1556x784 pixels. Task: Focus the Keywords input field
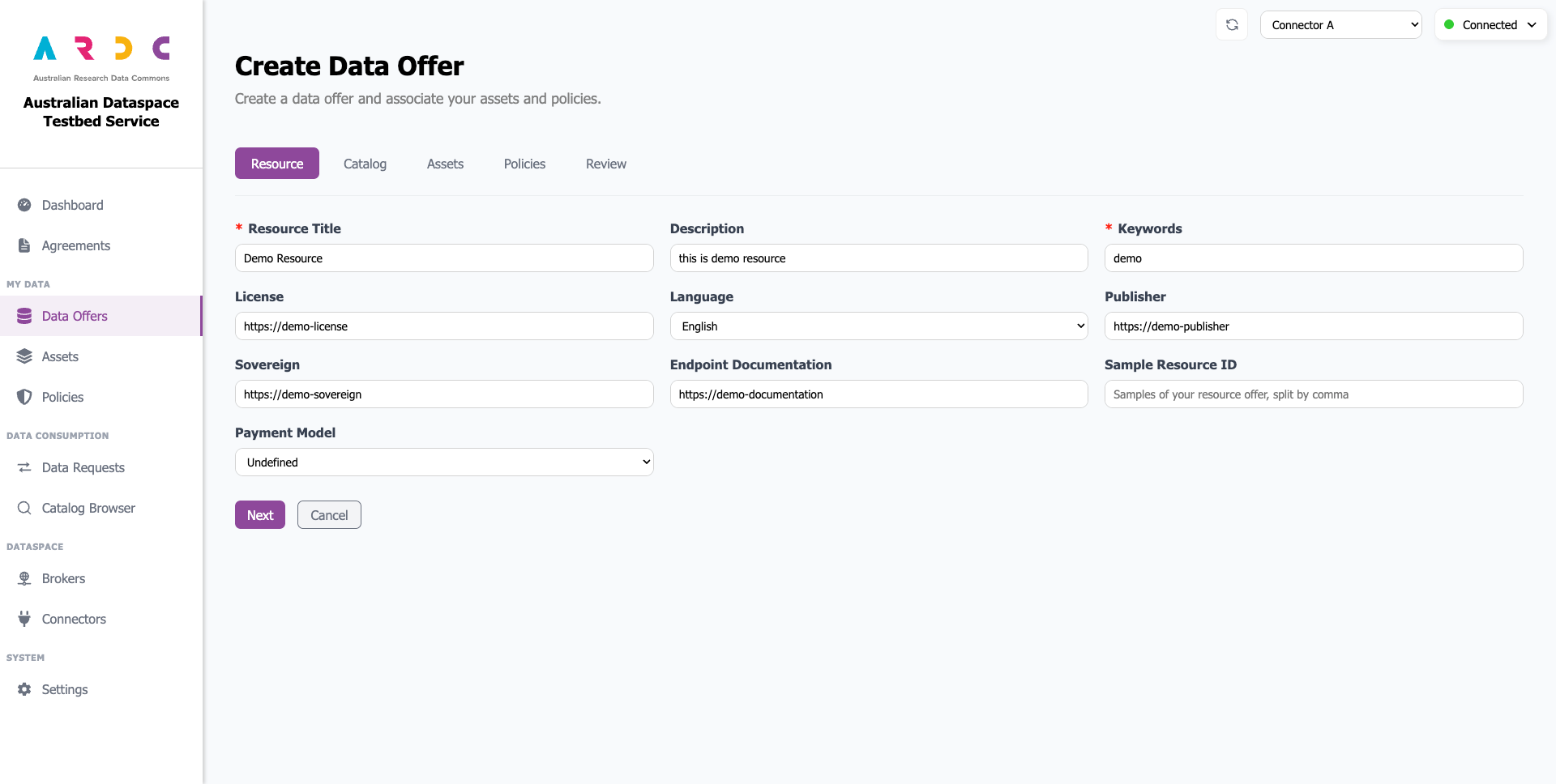coord(1314,258)
